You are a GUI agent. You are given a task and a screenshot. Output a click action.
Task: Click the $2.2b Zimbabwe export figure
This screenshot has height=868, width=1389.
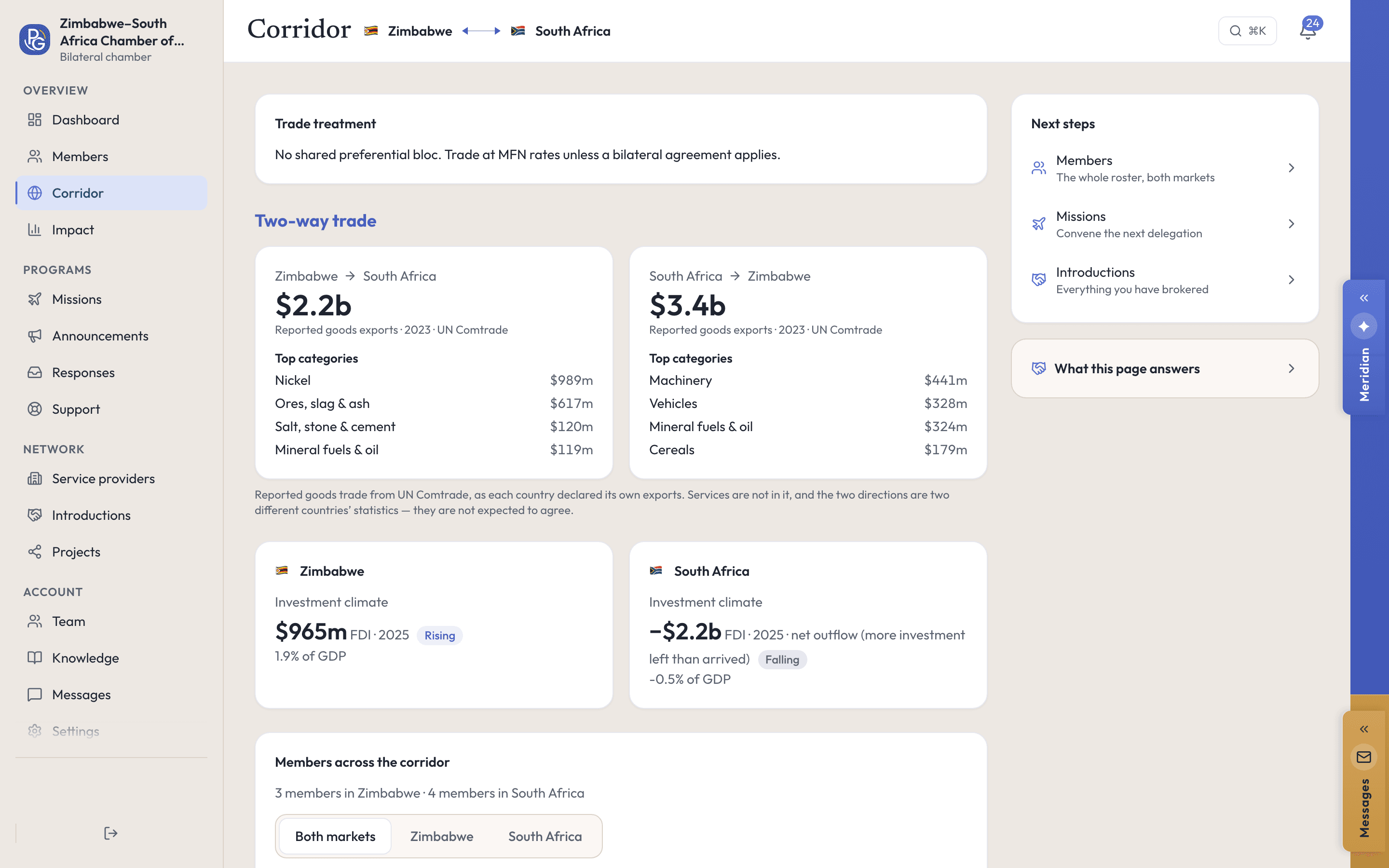click(x=313, y=305)
